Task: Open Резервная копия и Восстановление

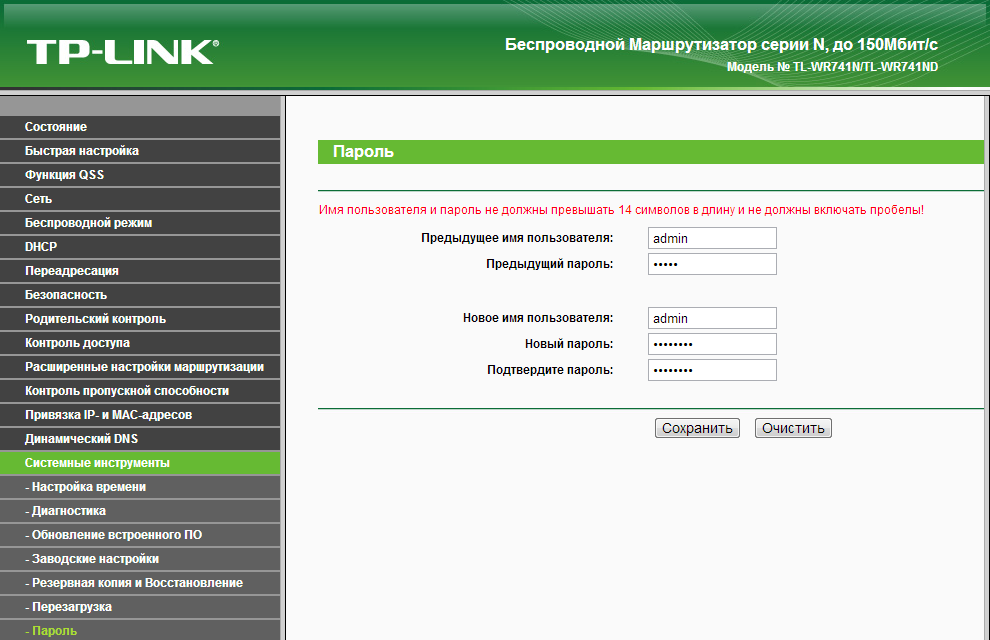Action: (140, 583)
